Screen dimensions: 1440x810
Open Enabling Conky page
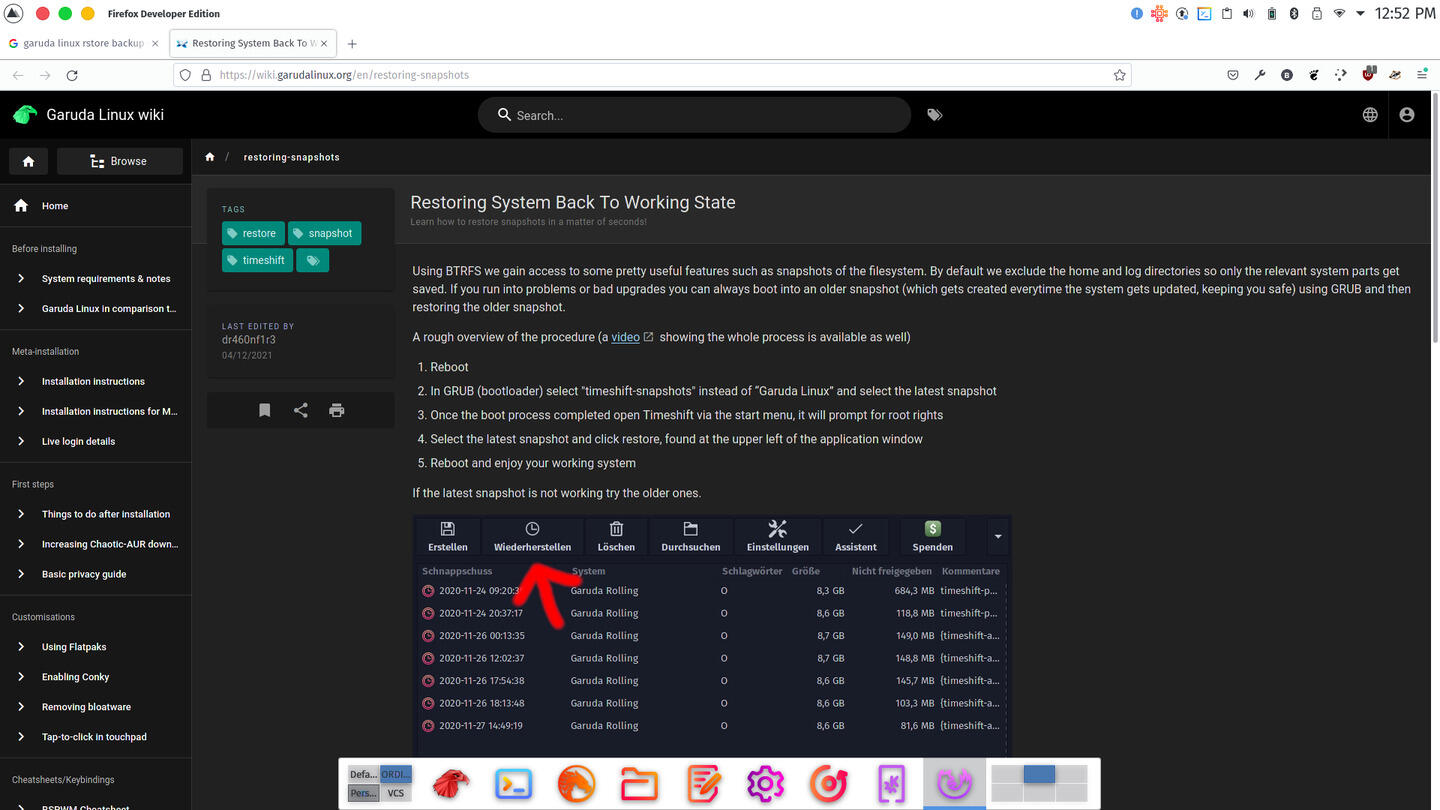point(95,677)
